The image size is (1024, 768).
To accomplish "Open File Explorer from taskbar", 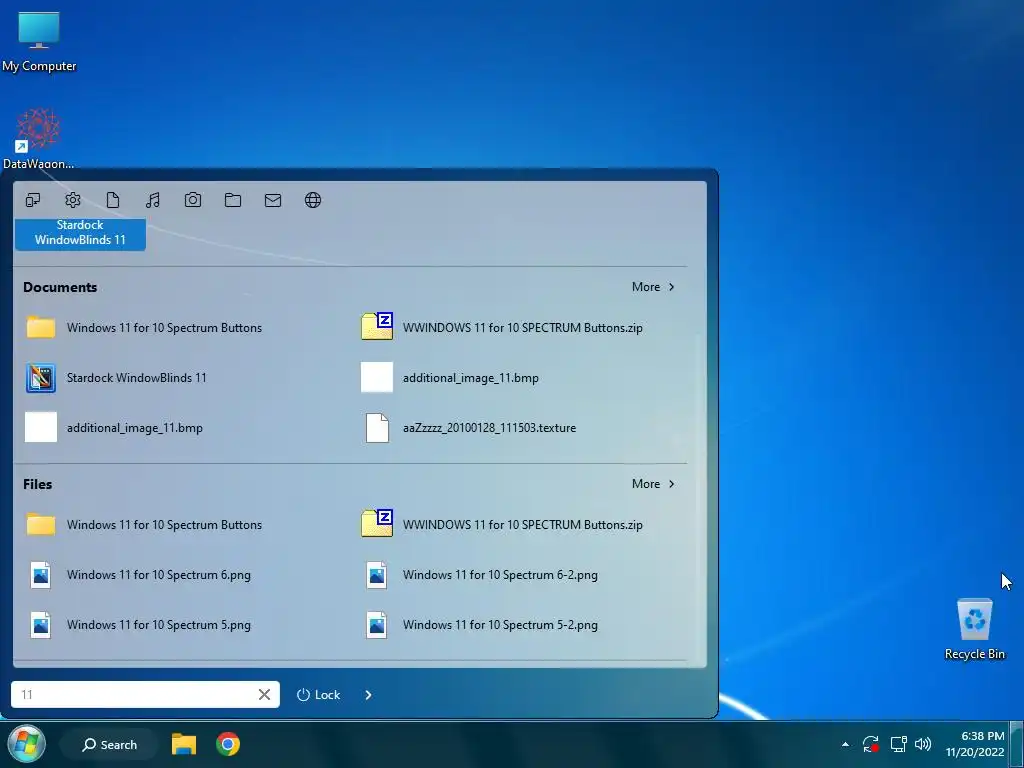I will pos(184,744).
